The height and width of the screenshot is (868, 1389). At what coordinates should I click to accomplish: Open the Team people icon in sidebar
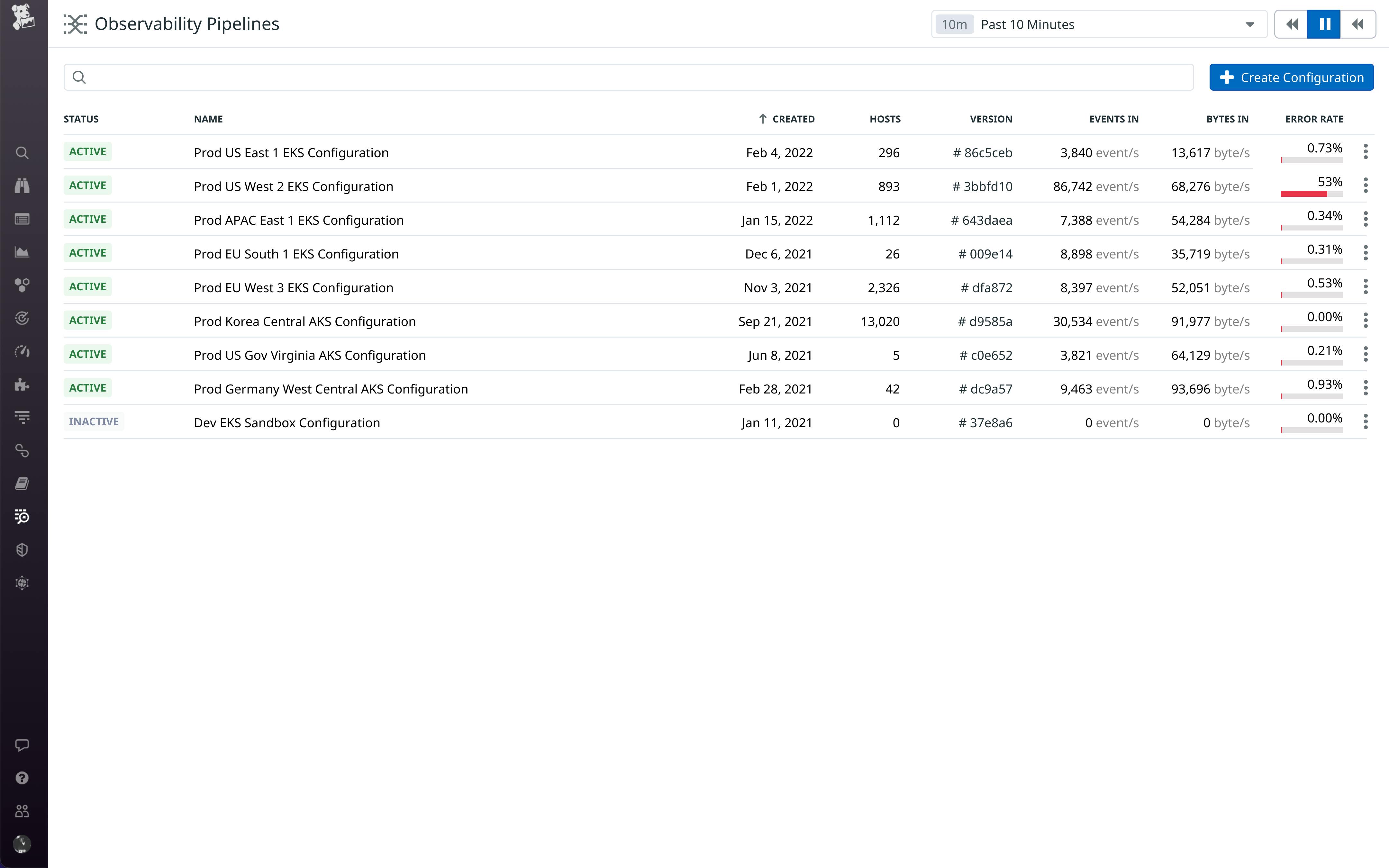(22, 811)
